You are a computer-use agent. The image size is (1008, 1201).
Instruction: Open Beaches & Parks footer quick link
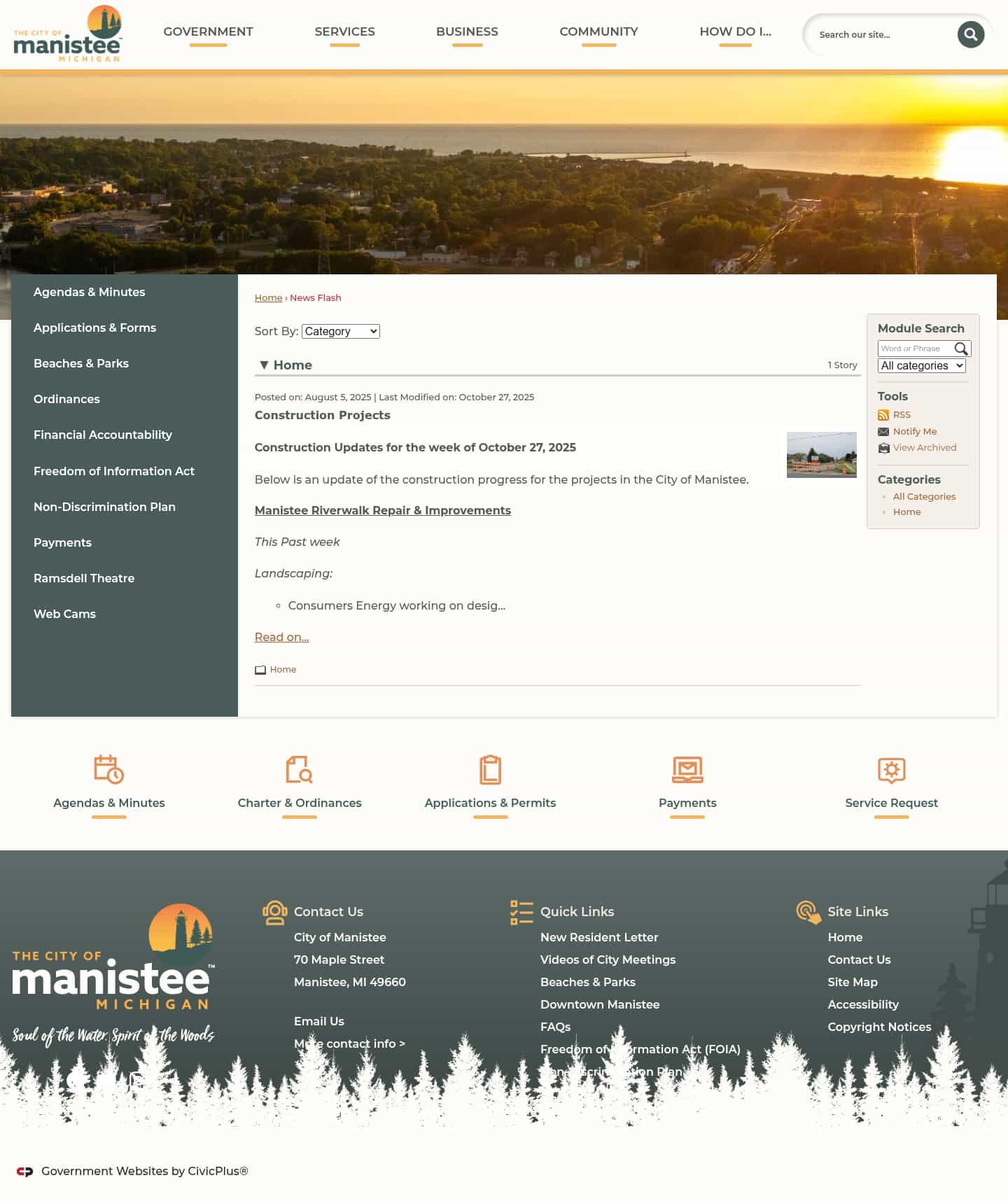(587, 982)
